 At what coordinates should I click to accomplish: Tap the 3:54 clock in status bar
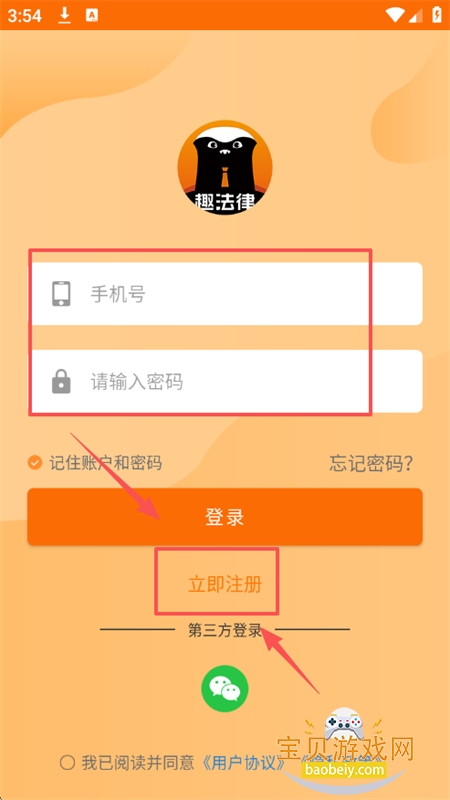[24, 16]
